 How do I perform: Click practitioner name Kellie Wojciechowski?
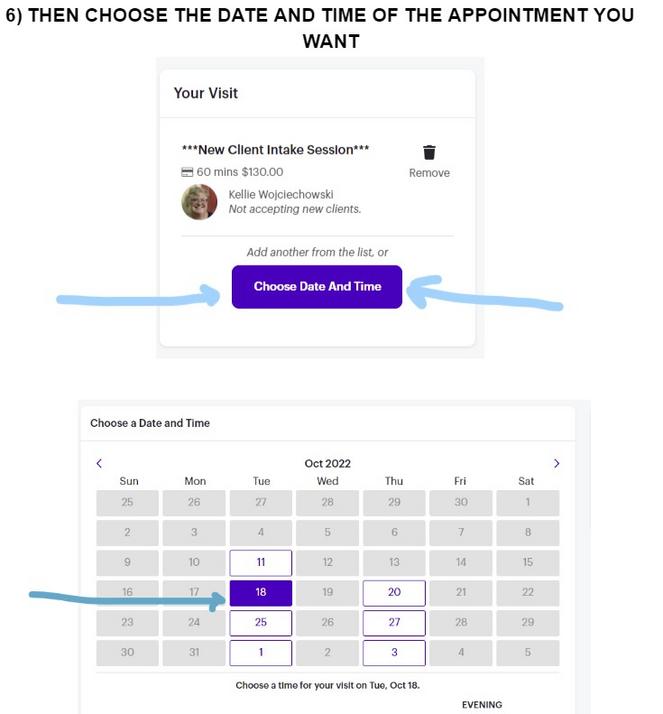click(281, 194)
